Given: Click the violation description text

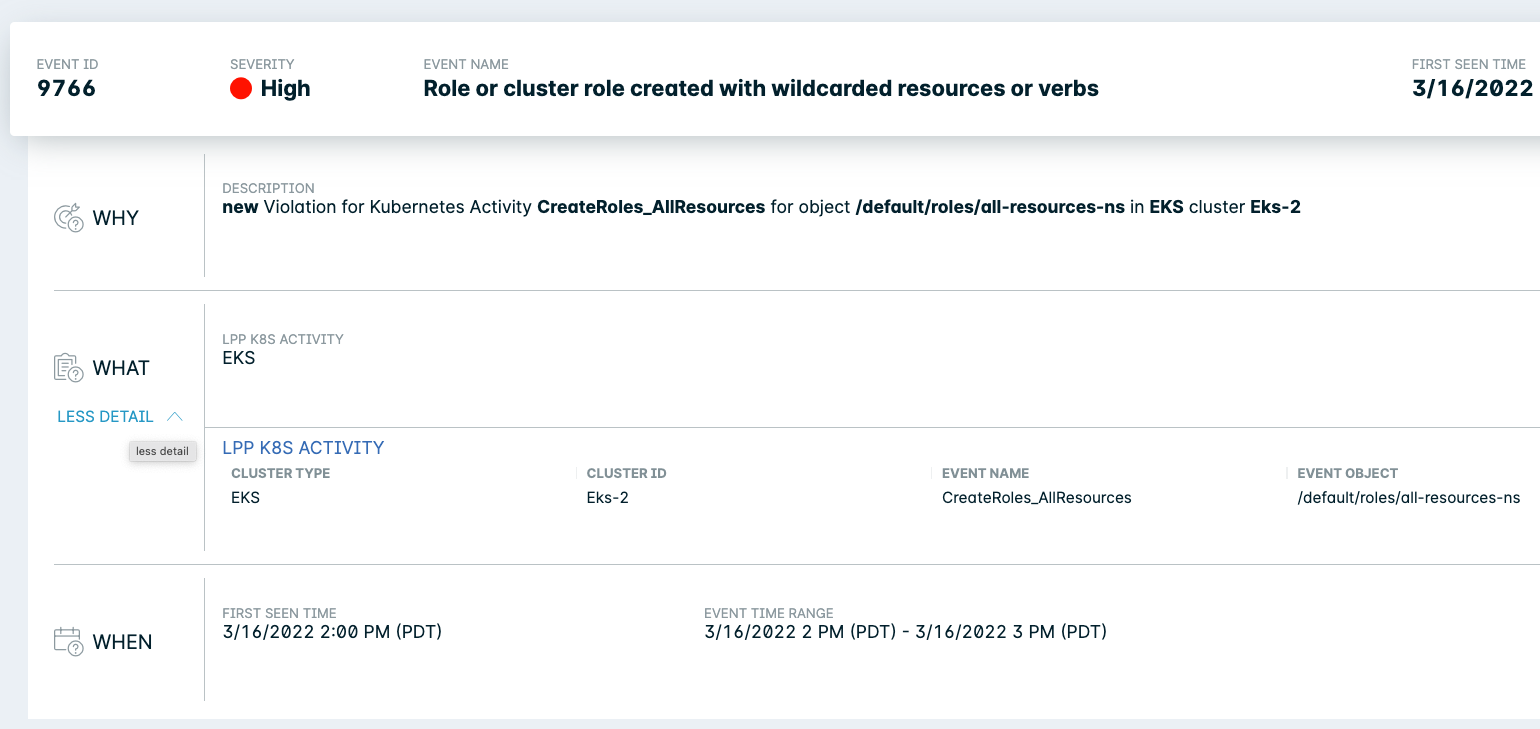Looking at the screenshot, I should coord(760,208).
